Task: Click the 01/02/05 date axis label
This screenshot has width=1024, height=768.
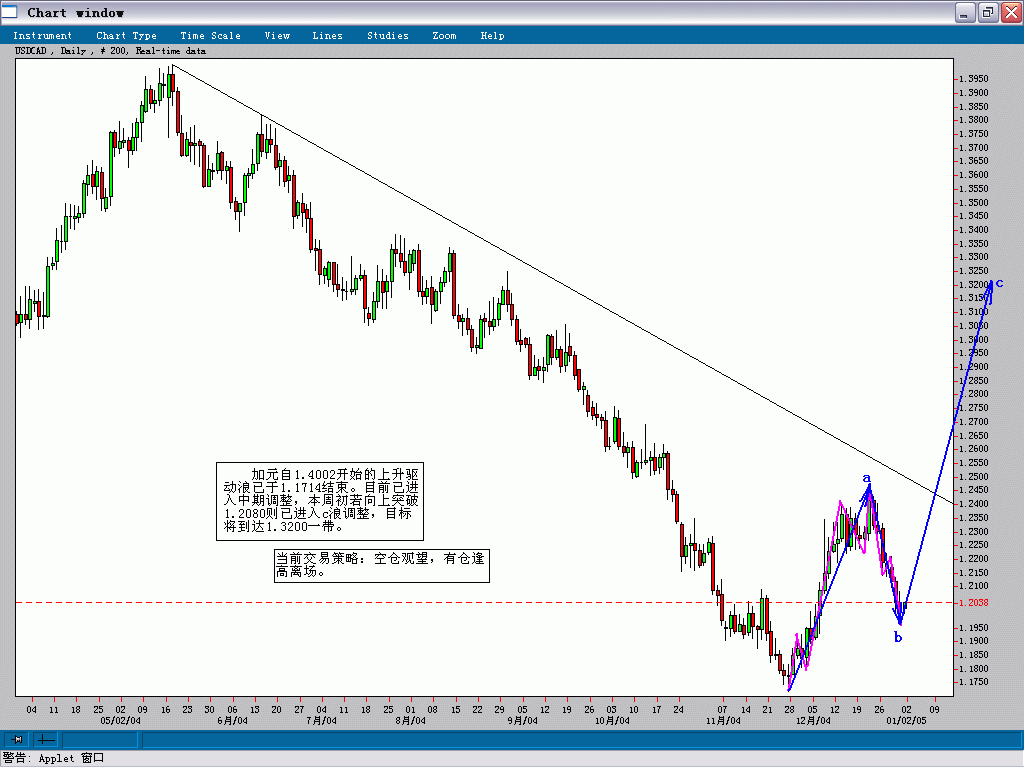Action: click(x=906, y=721)
